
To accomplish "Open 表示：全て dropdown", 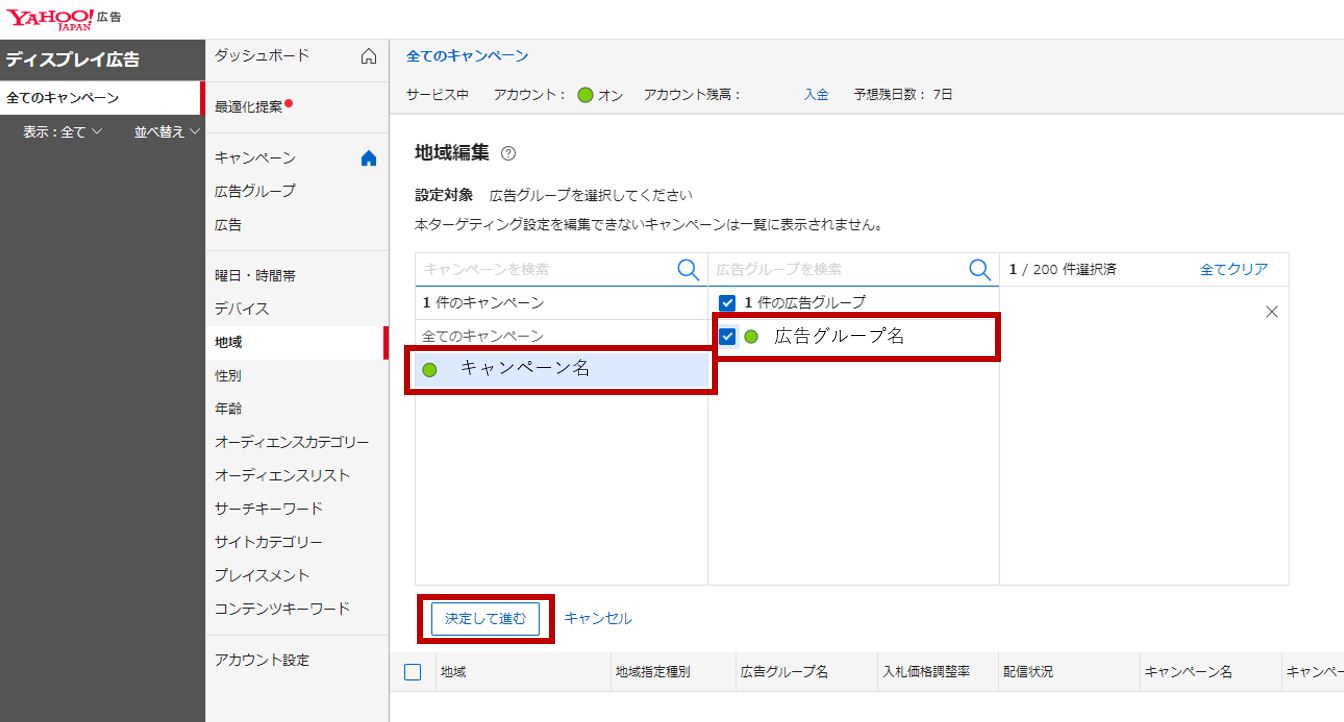I will pyautogui.click(x=63, y=132).
